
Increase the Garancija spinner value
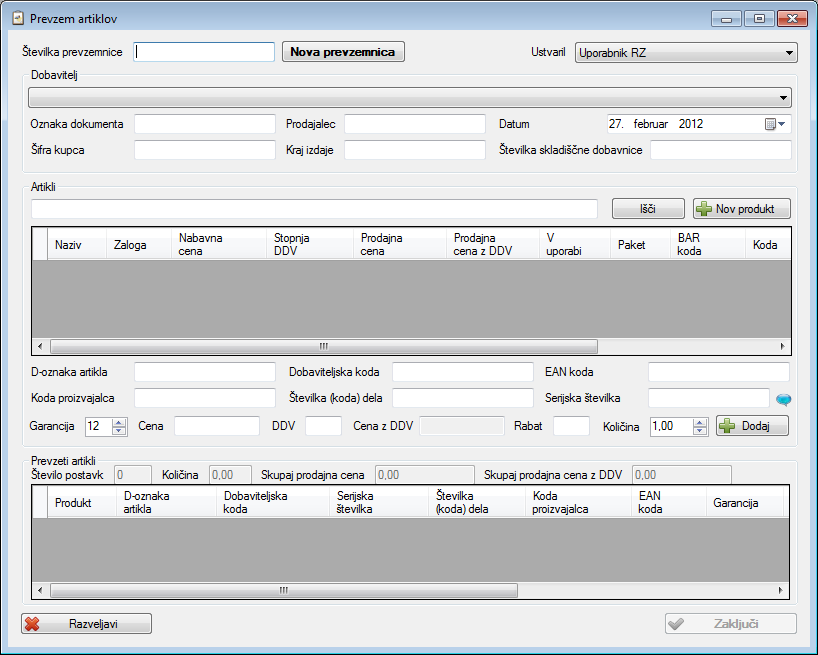120,421
